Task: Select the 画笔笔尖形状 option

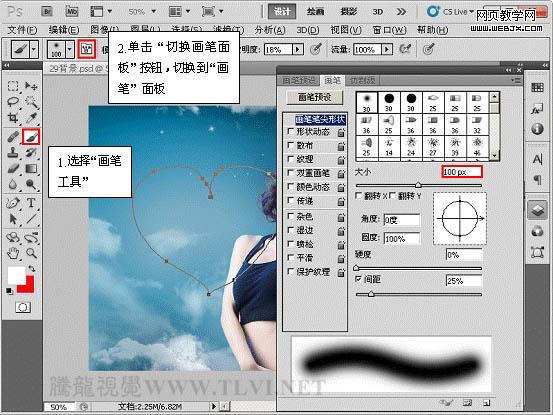Action: click(x=320, y=120)
